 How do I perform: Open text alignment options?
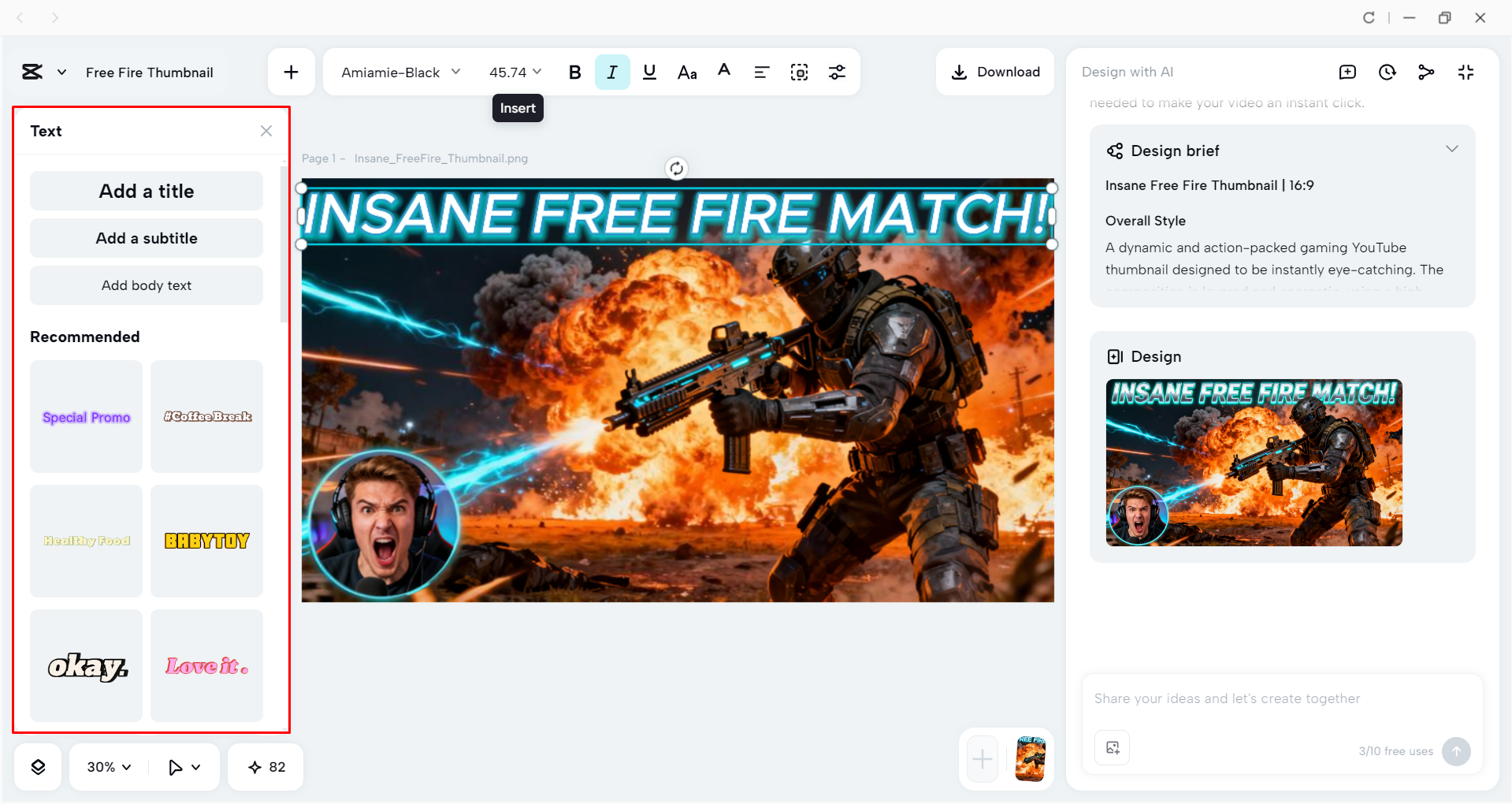761,72
